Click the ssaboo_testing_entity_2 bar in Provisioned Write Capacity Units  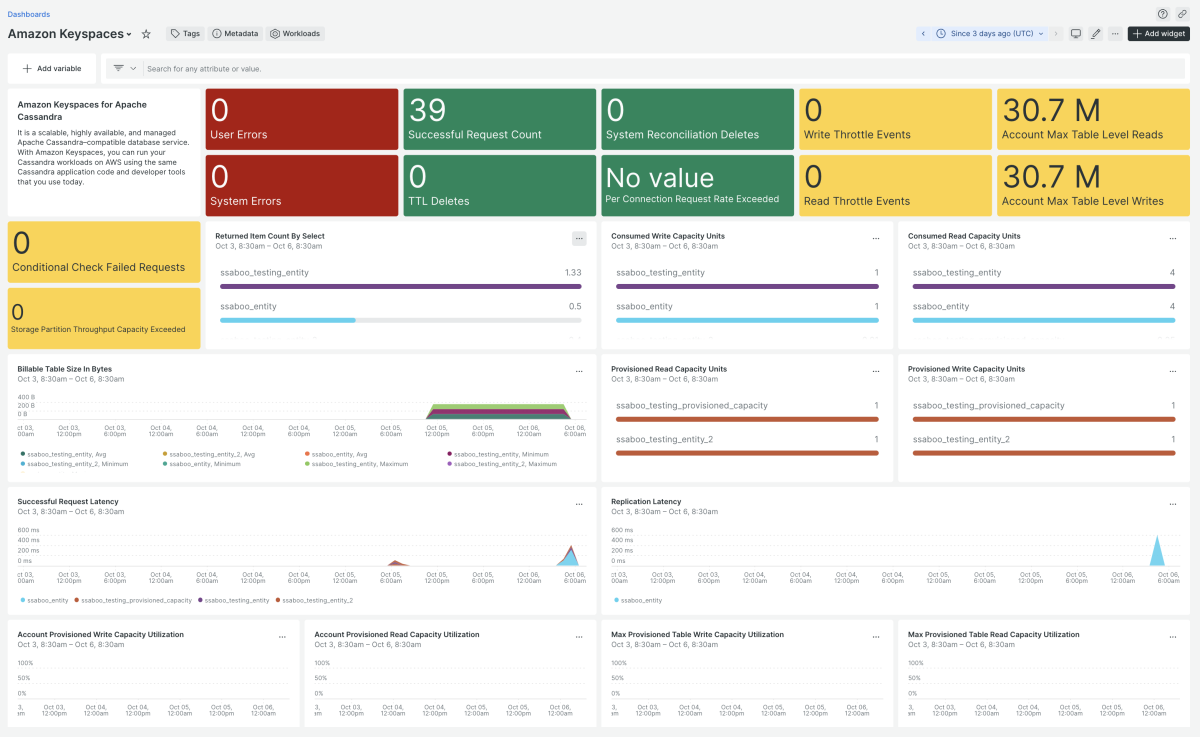(x=1045, y=453)
